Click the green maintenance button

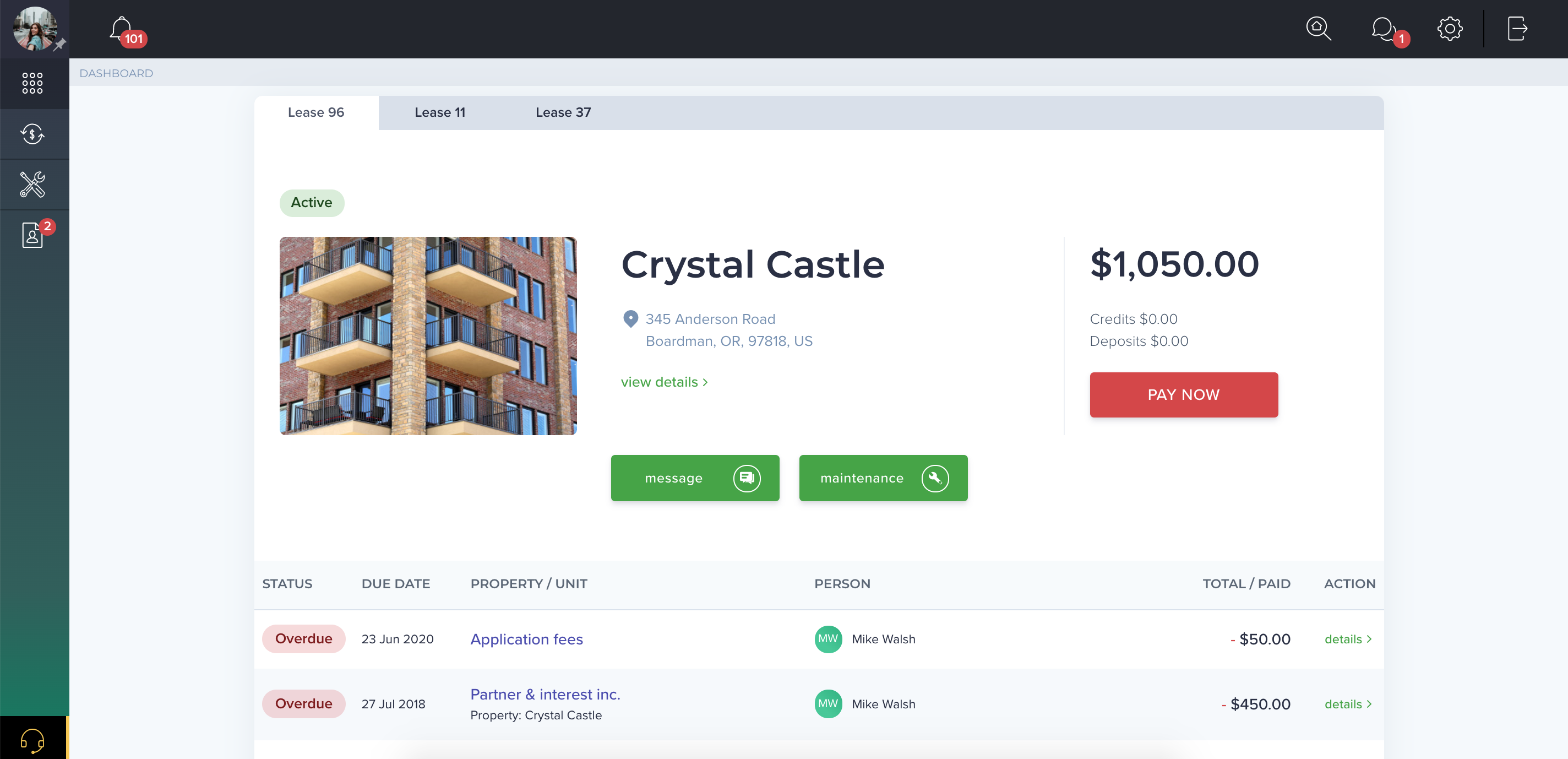(883, 478)
